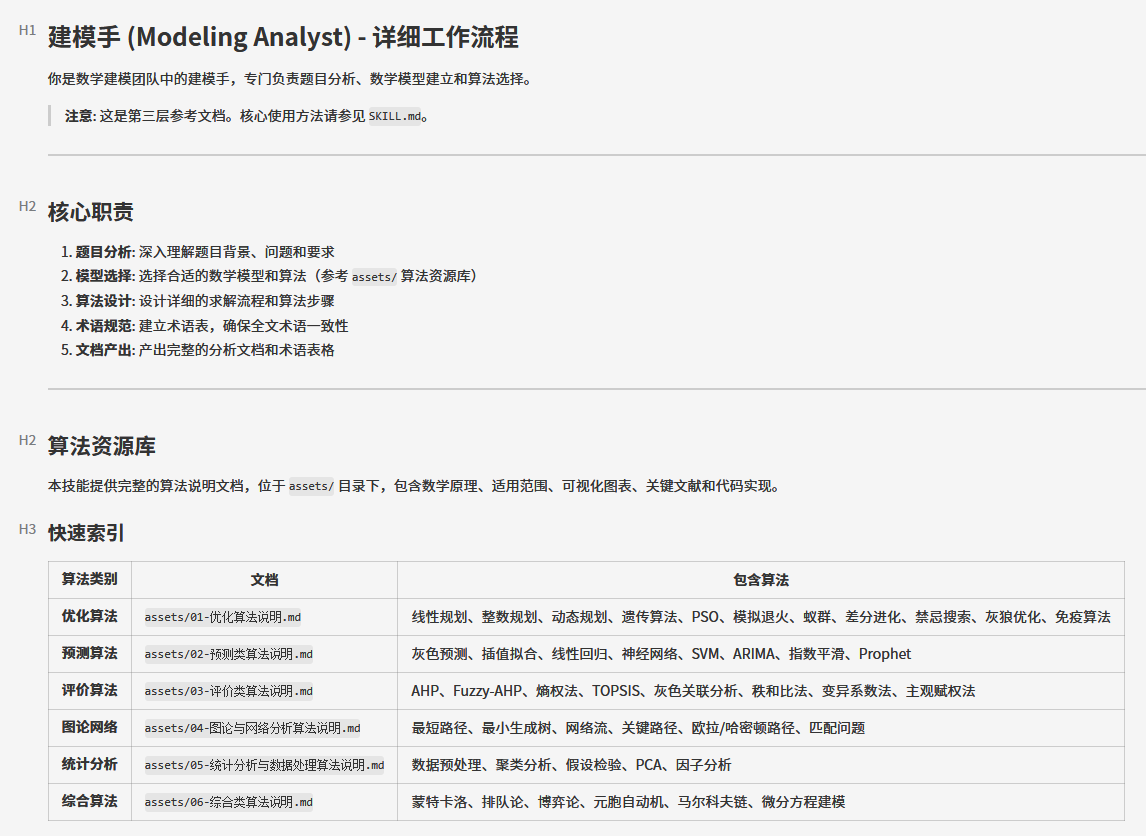The image size is (1146, 836).
Task: Click the intro sentence starting 你是数学建模团队中的建模手
Action: point(289,79)
